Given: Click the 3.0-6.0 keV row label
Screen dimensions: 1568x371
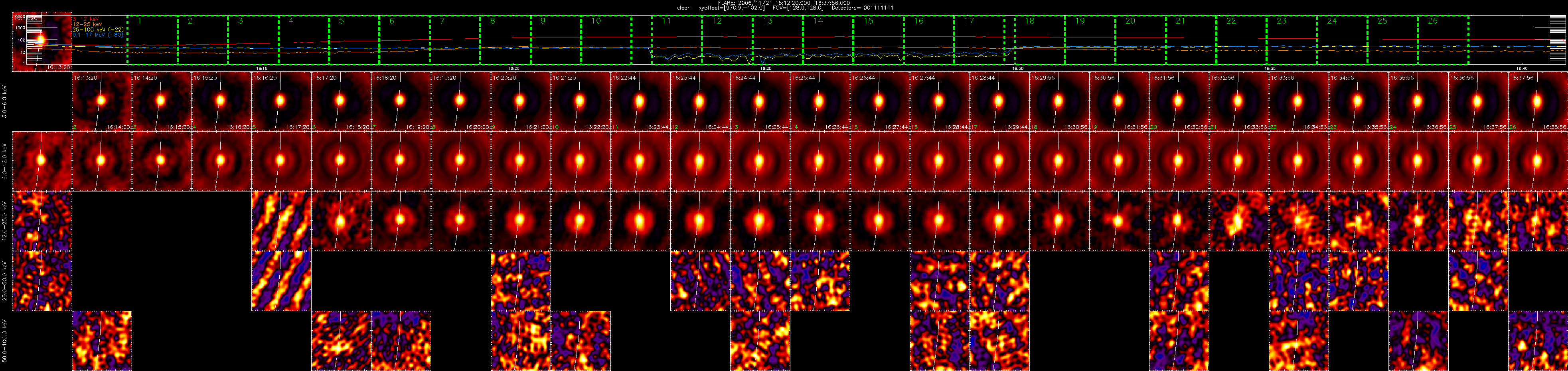Looking at the screenshot, I should 5,102.
